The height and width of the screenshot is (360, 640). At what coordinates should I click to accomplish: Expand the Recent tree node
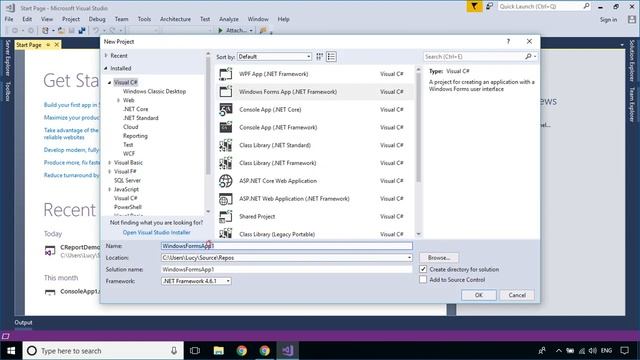pos(106,56)
